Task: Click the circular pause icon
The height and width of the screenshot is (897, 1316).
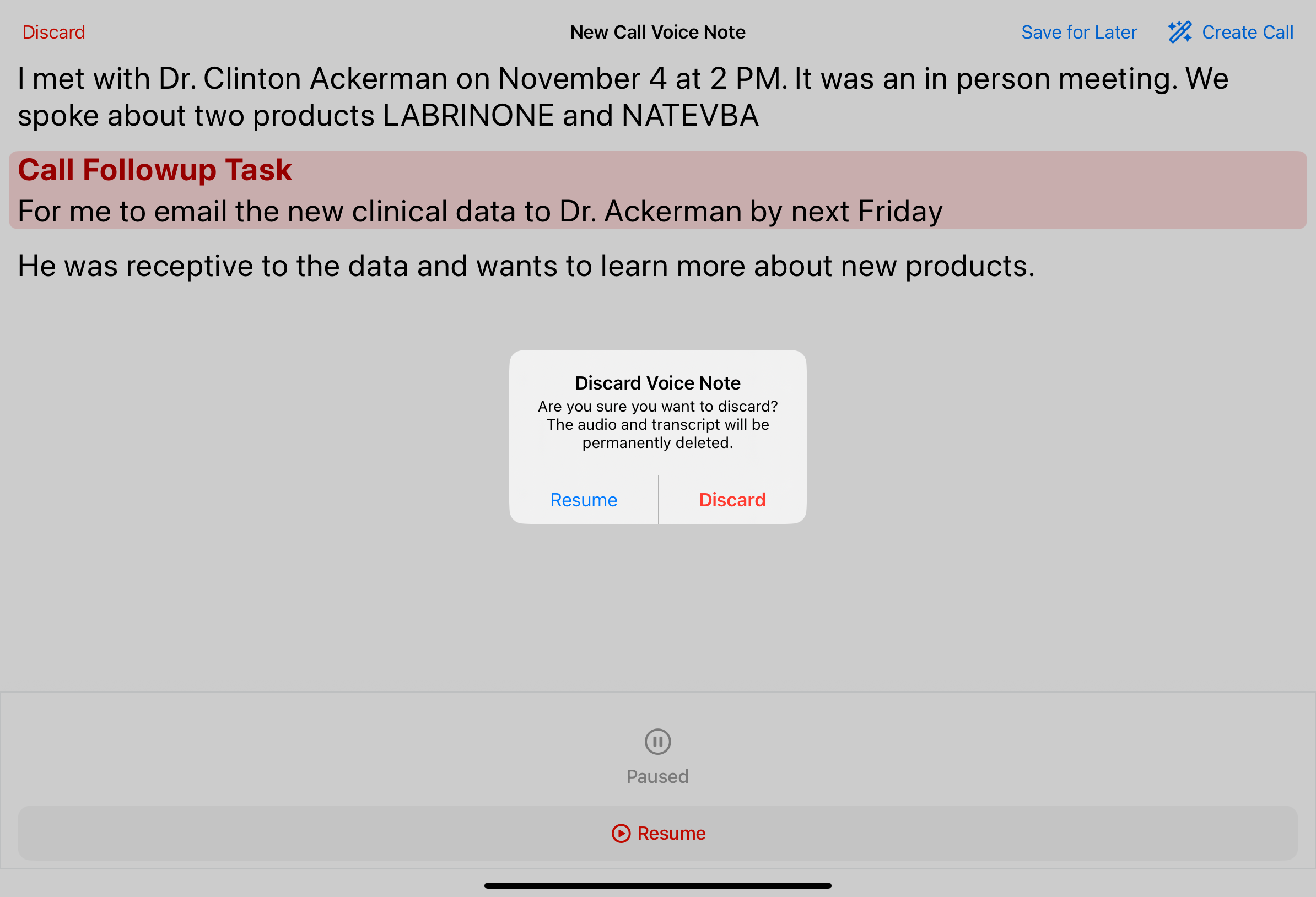Action: pos(657,741)
